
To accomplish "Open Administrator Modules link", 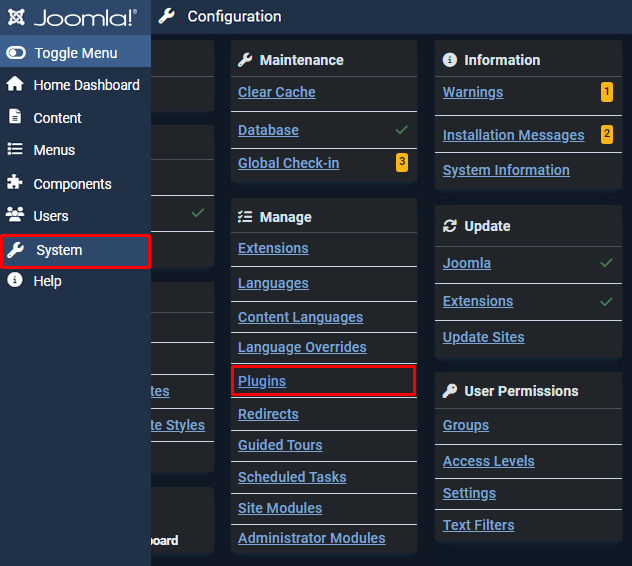I will 312,538.
